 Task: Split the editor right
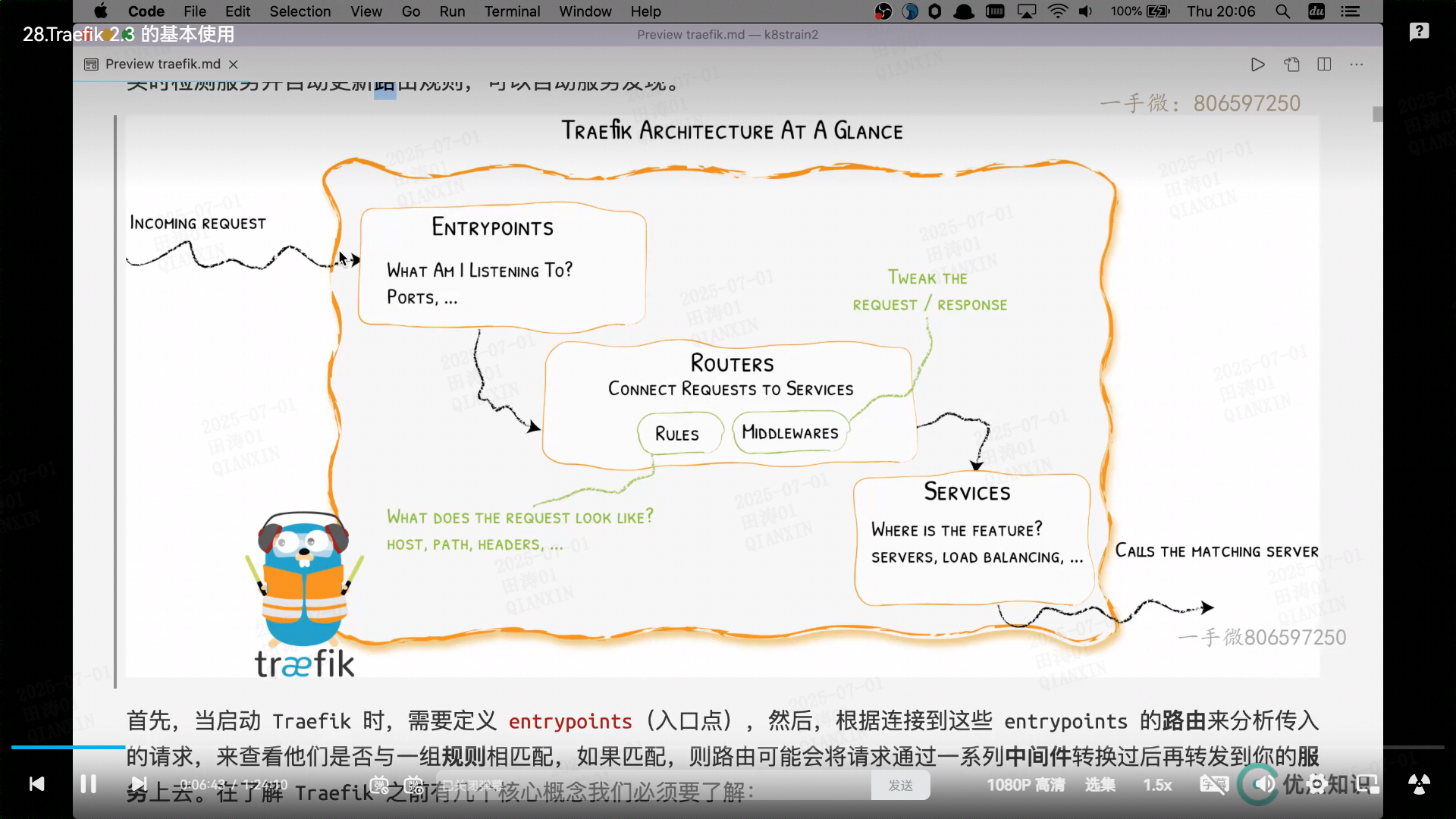(1324, 64)
